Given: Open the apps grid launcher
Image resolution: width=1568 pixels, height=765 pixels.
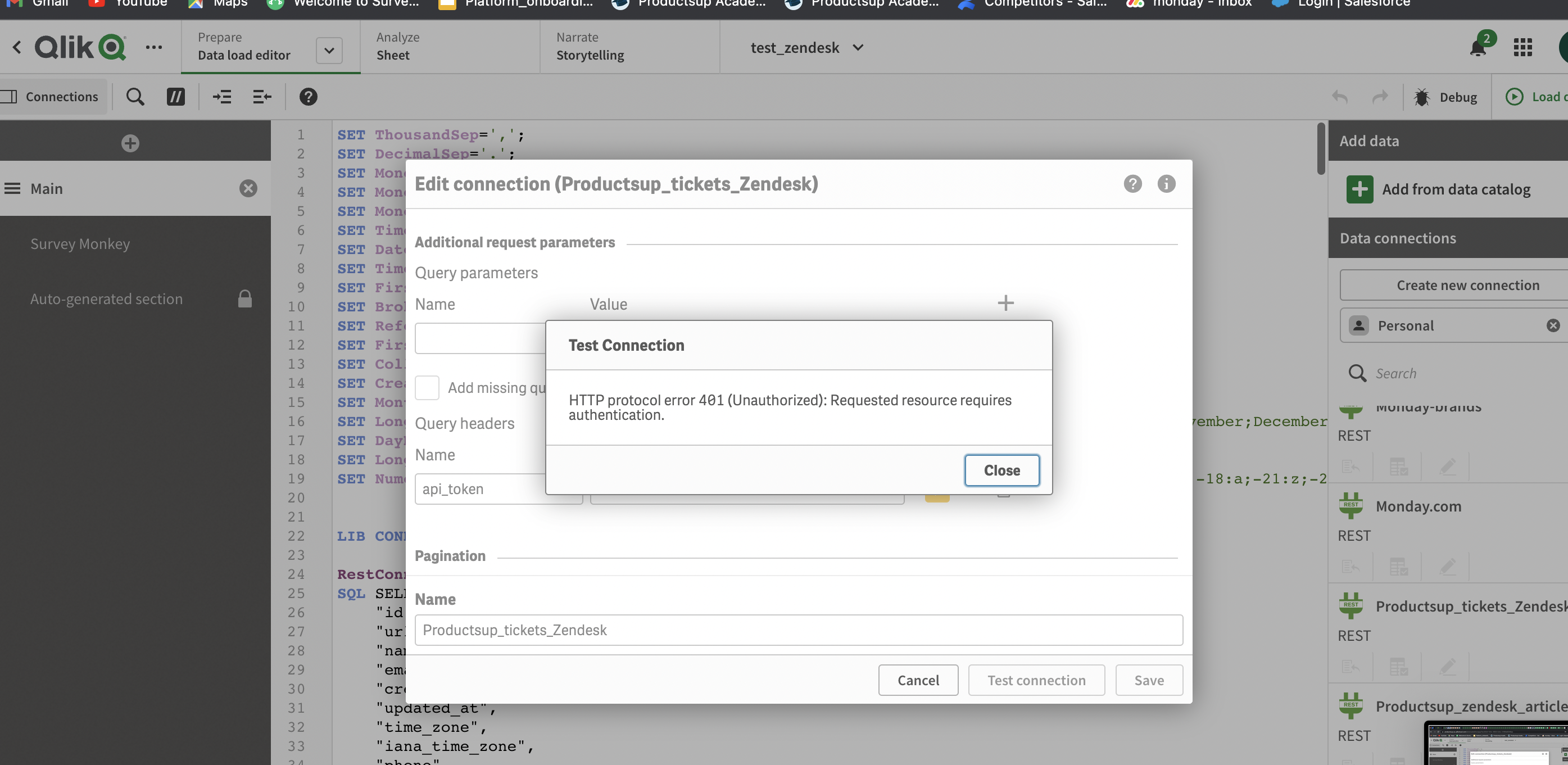Looking at the screenshot, I should tap(1523, 47).
